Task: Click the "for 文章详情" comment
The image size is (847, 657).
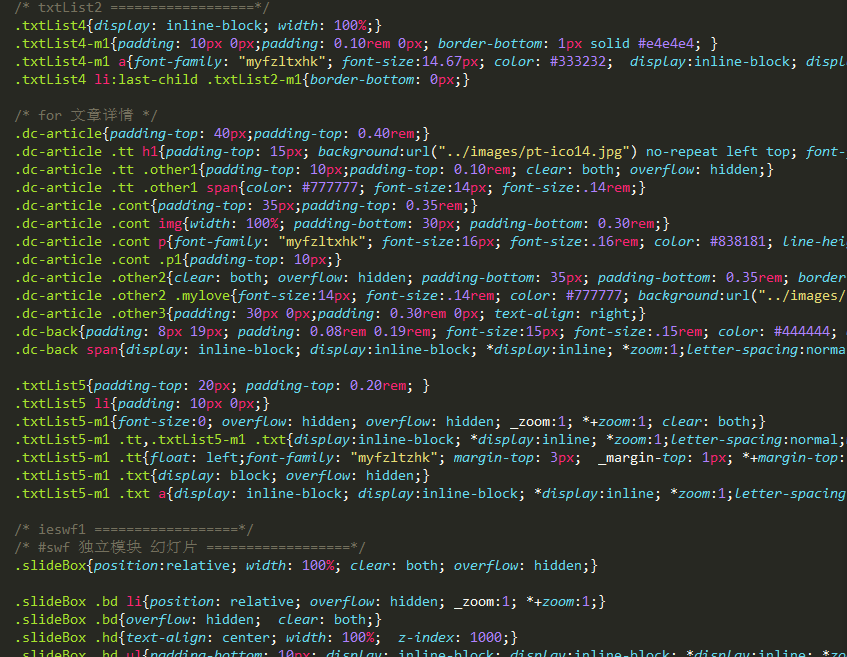Action: click(x=85, y=115)
